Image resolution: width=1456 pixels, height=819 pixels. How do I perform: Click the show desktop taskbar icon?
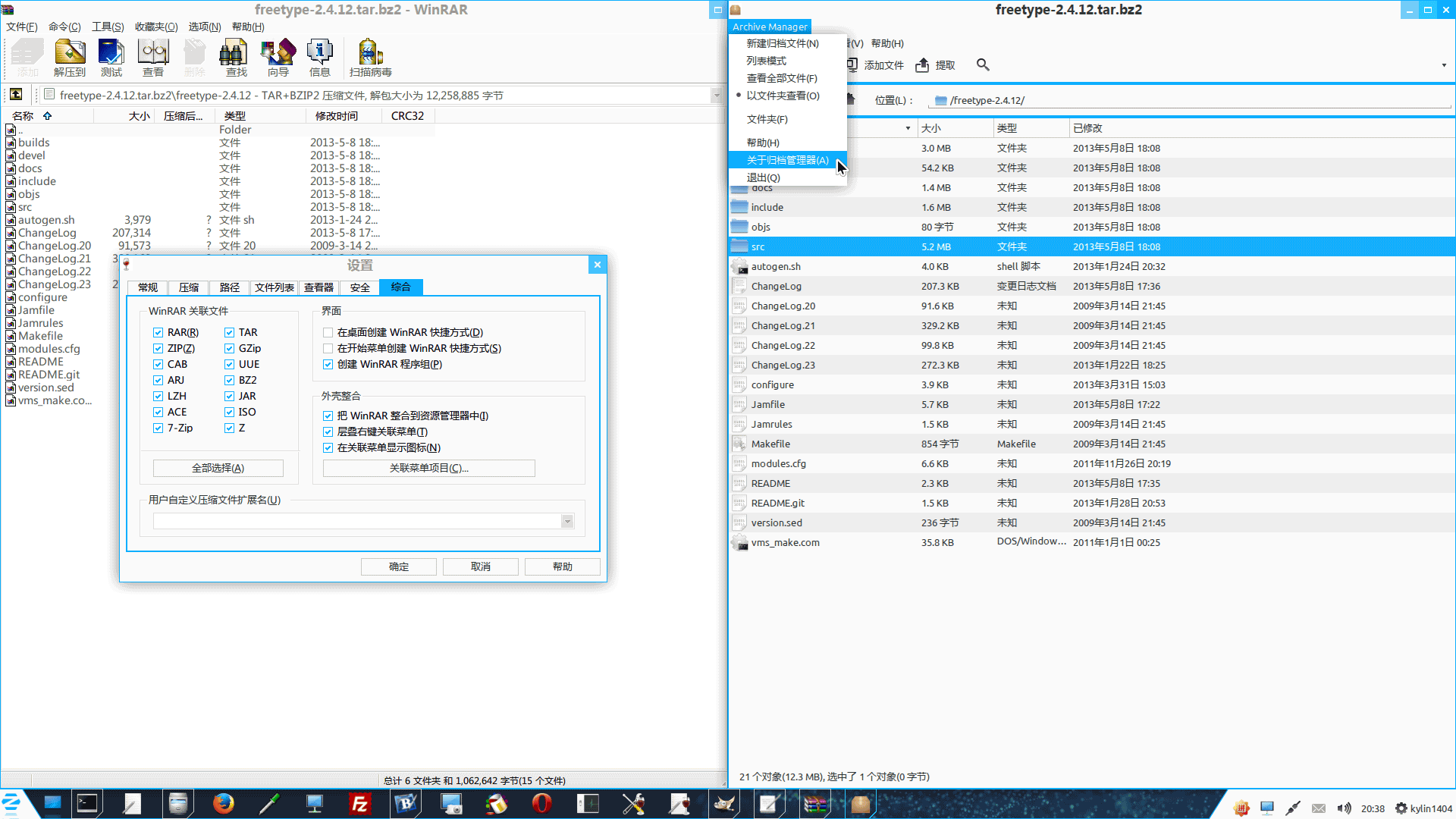click(52, 804)
